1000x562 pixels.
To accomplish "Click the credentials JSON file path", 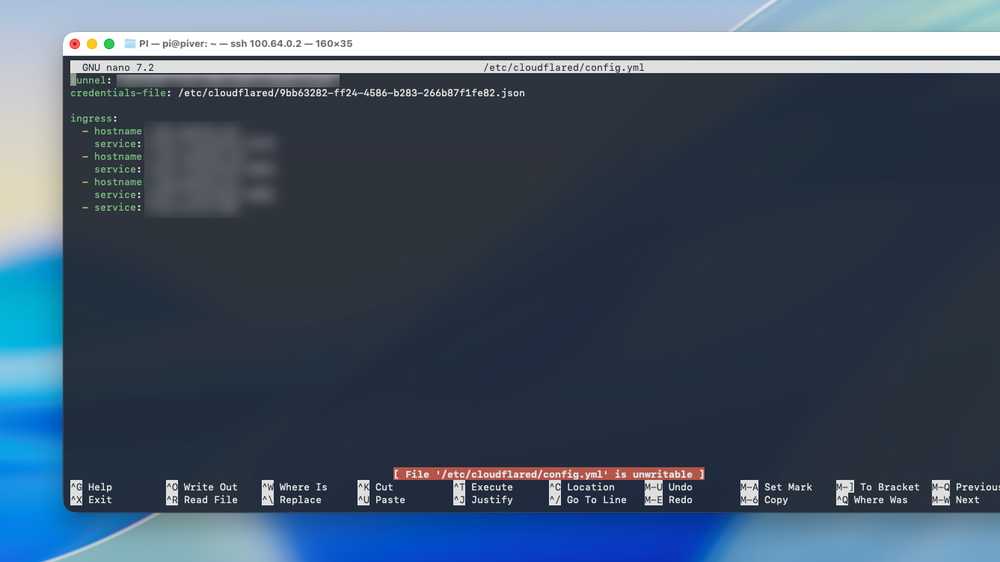I will pyautogui.click(x=351, y=92).
